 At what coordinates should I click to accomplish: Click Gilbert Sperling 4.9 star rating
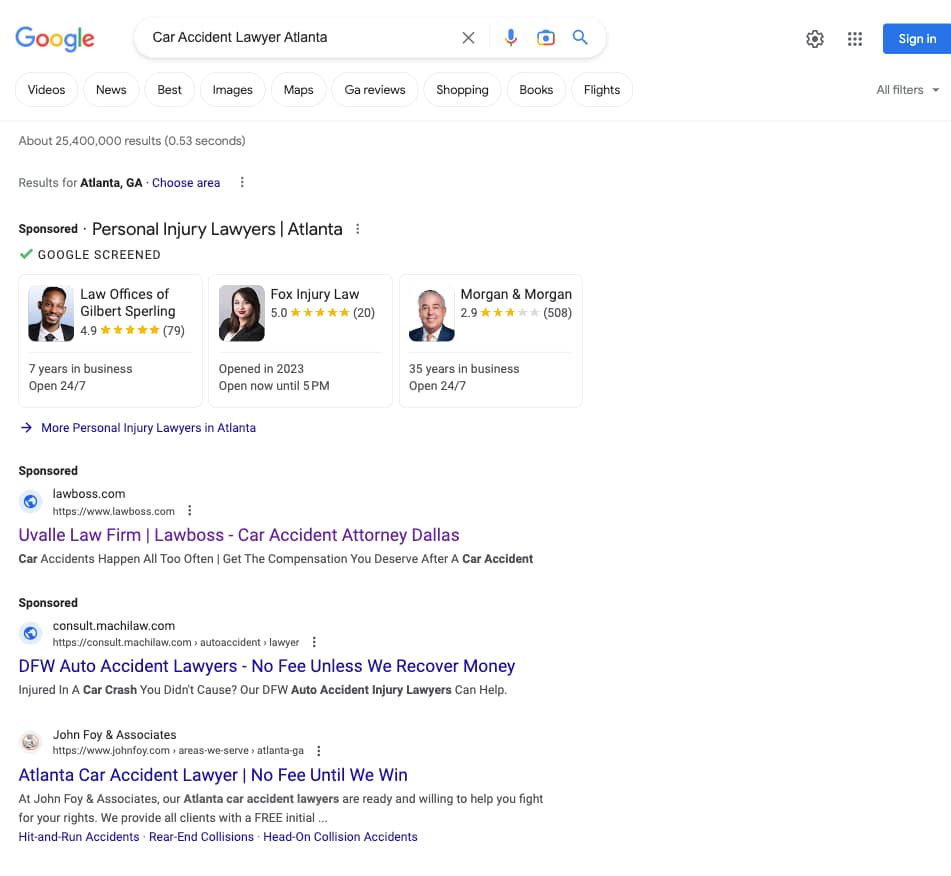coord(132,331)
